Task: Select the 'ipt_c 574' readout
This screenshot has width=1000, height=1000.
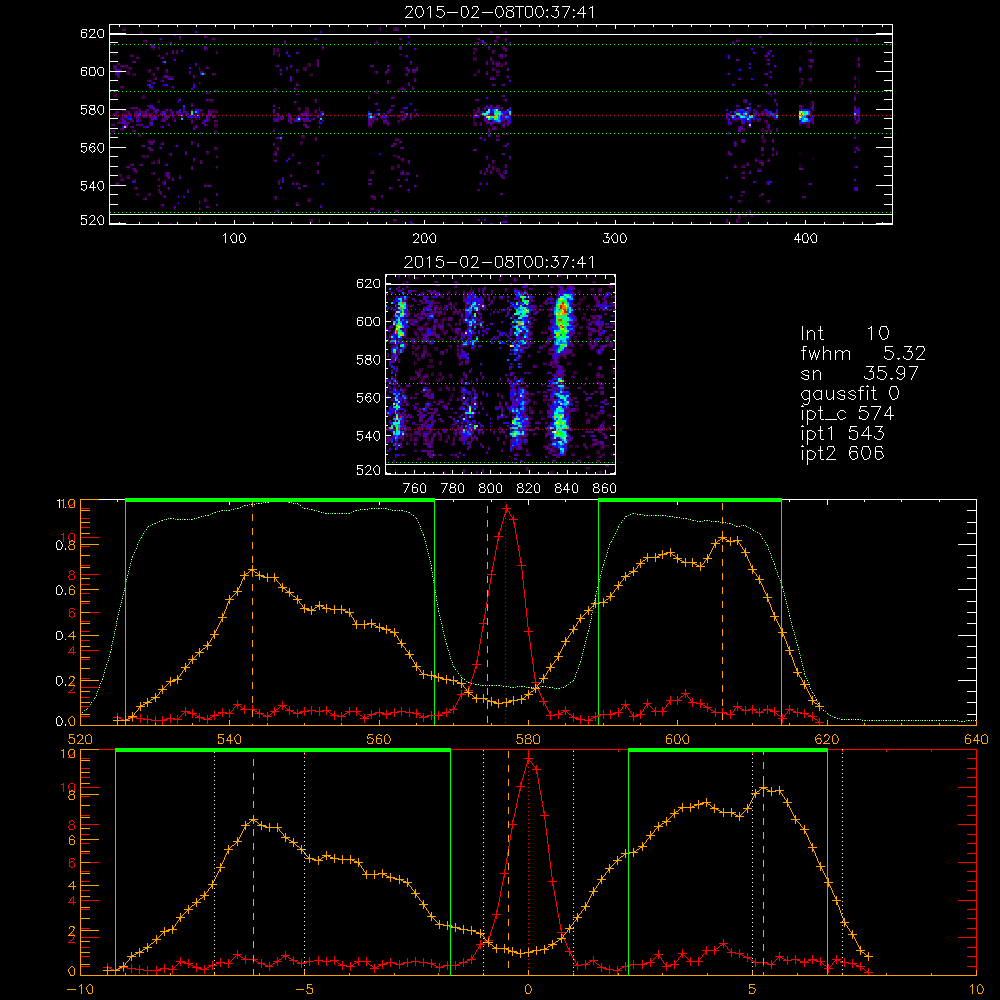Action: (847, 414)
